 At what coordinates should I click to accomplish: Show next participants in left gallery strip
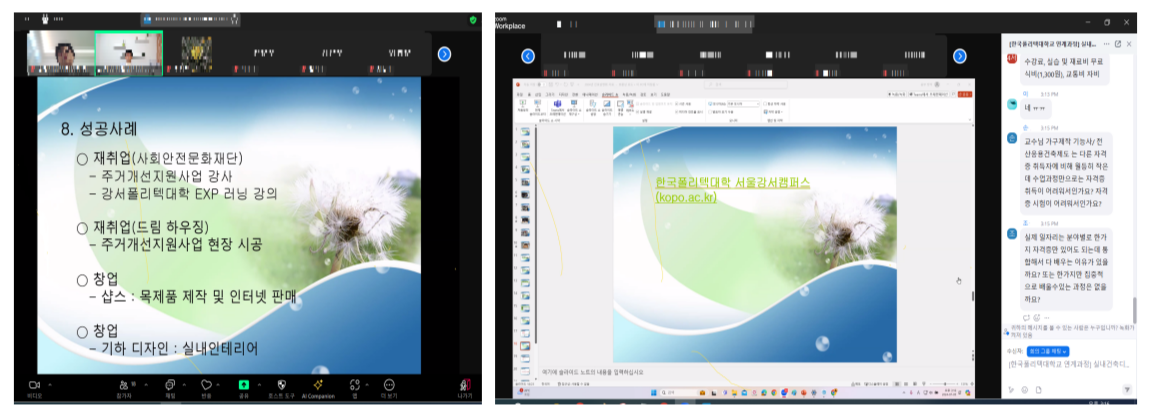click(x=444, y=55)
